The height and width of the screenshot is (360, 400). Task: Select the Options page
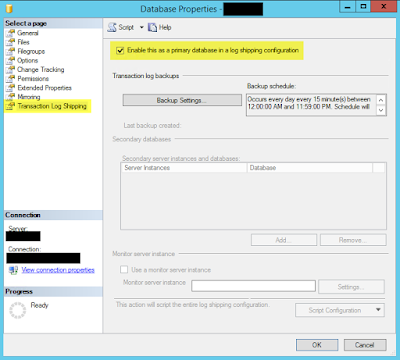(28, 60)
